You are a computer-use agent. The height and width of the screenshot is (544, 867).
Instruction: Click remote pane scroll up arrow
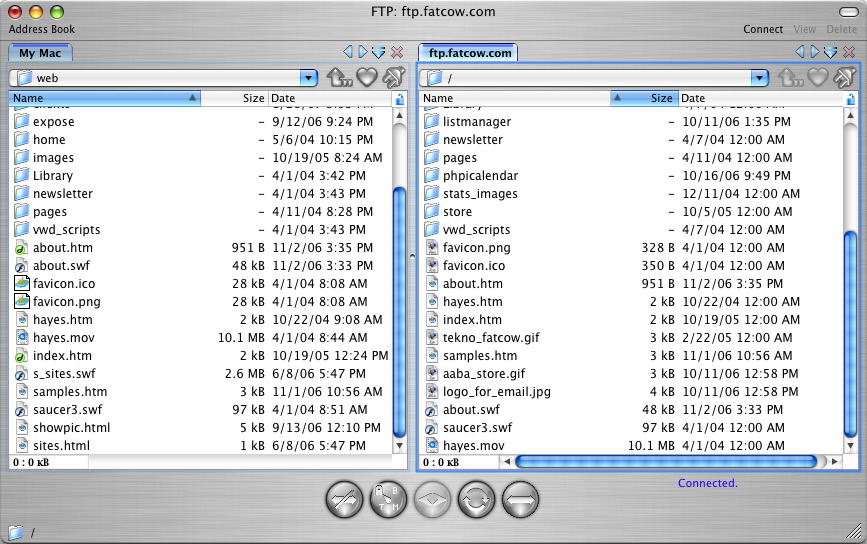[x=850, y=115]
